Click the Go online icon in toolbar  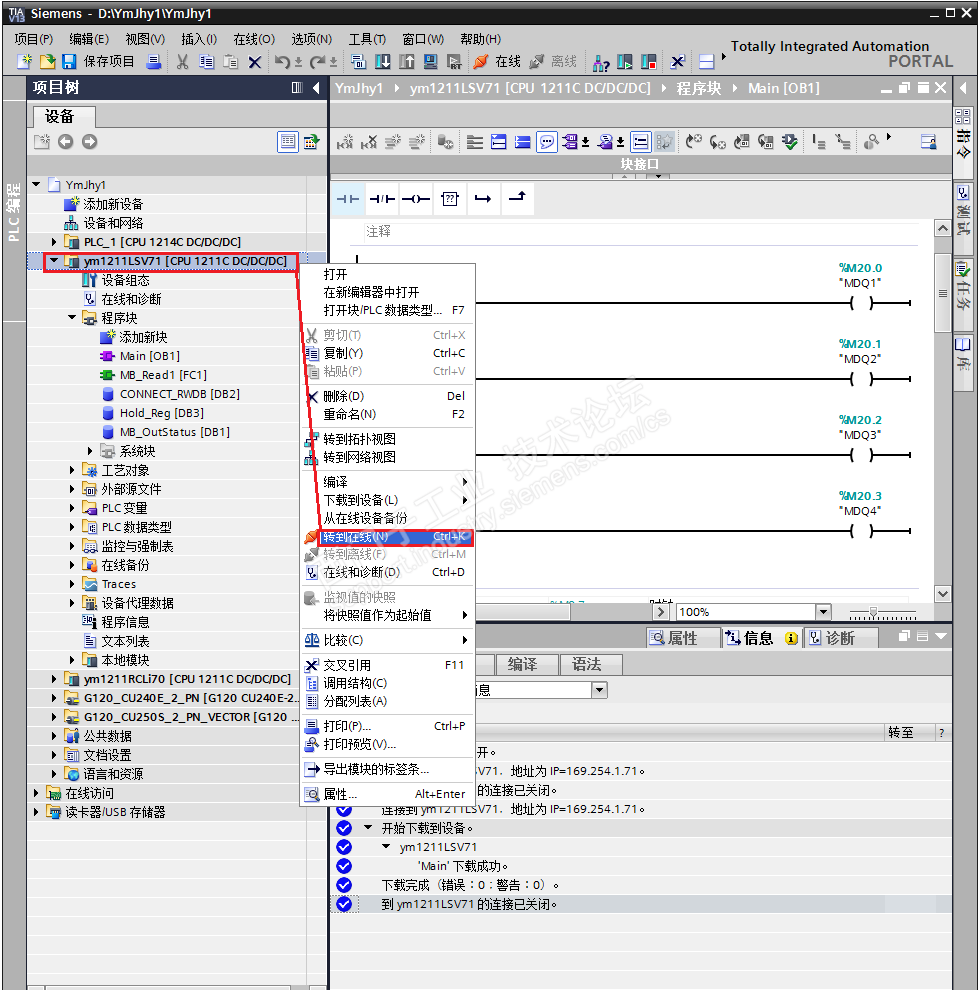click(x=481, y=62)
